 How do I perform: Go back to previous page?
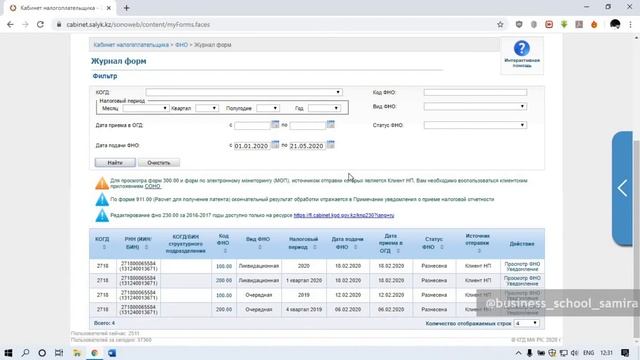point(10,24)
